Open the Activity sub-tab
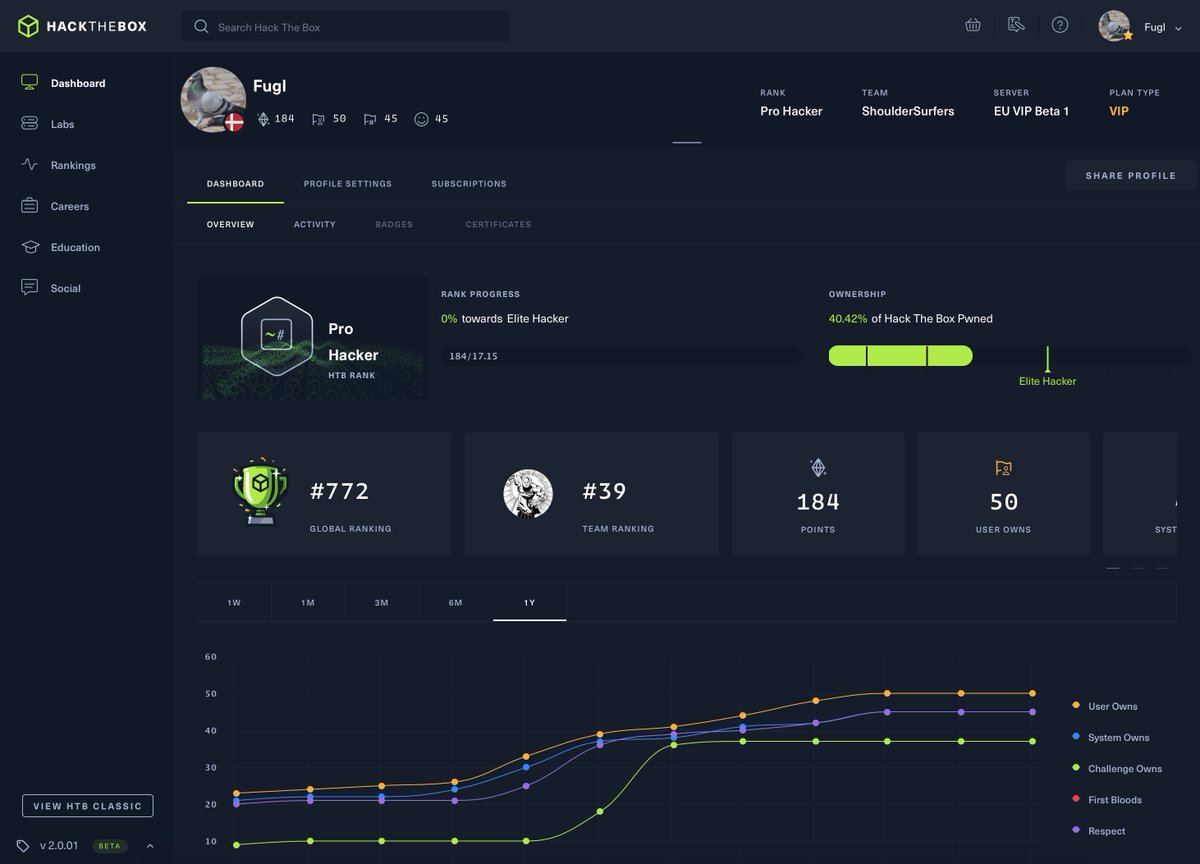 [x=315, y=225]
